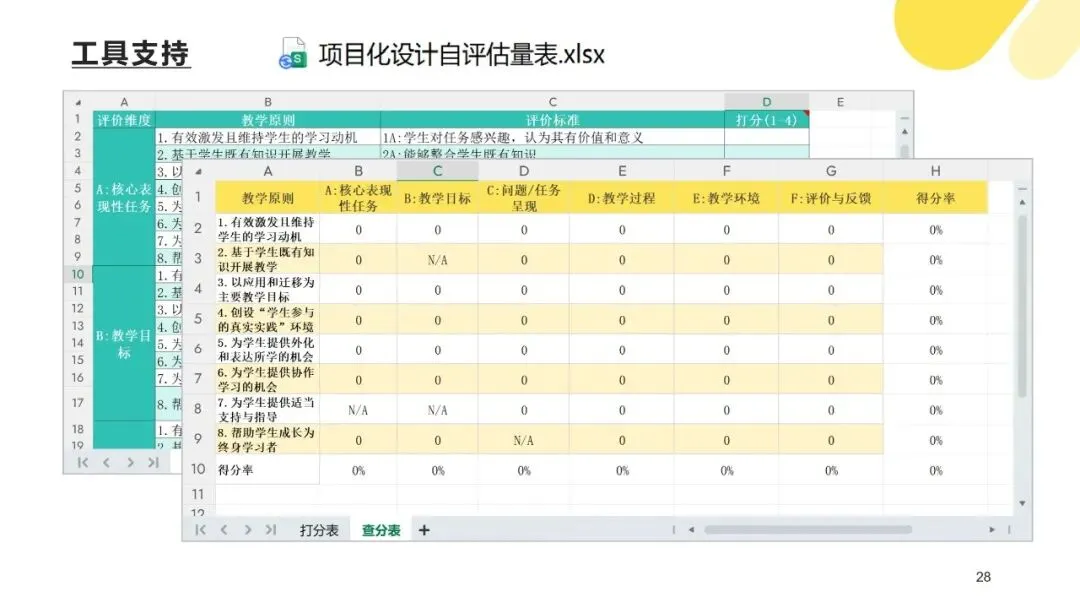Viewport: 1080px width, 608px height.
Task: Go to last sheet in front window
Action: click(271, 530)
